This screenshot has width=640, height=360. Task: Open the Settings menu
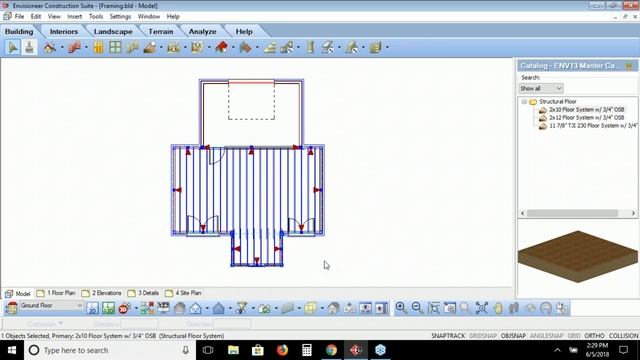pyautogui.click(x=120, y=17)
